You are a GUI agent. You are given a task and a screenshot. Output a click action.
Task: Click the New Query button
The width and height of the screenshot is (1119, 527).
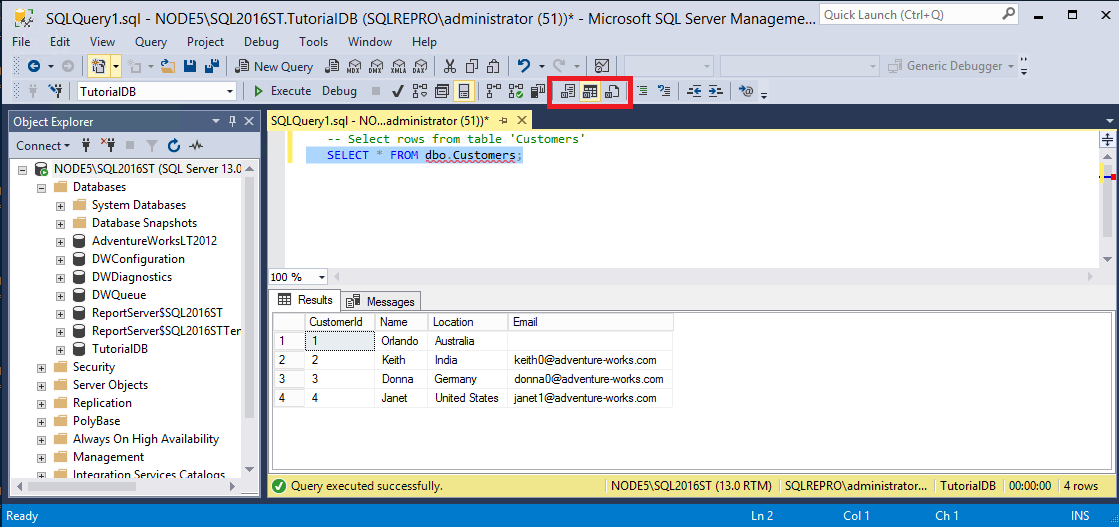pyautogui.click(x=274, y=66)
